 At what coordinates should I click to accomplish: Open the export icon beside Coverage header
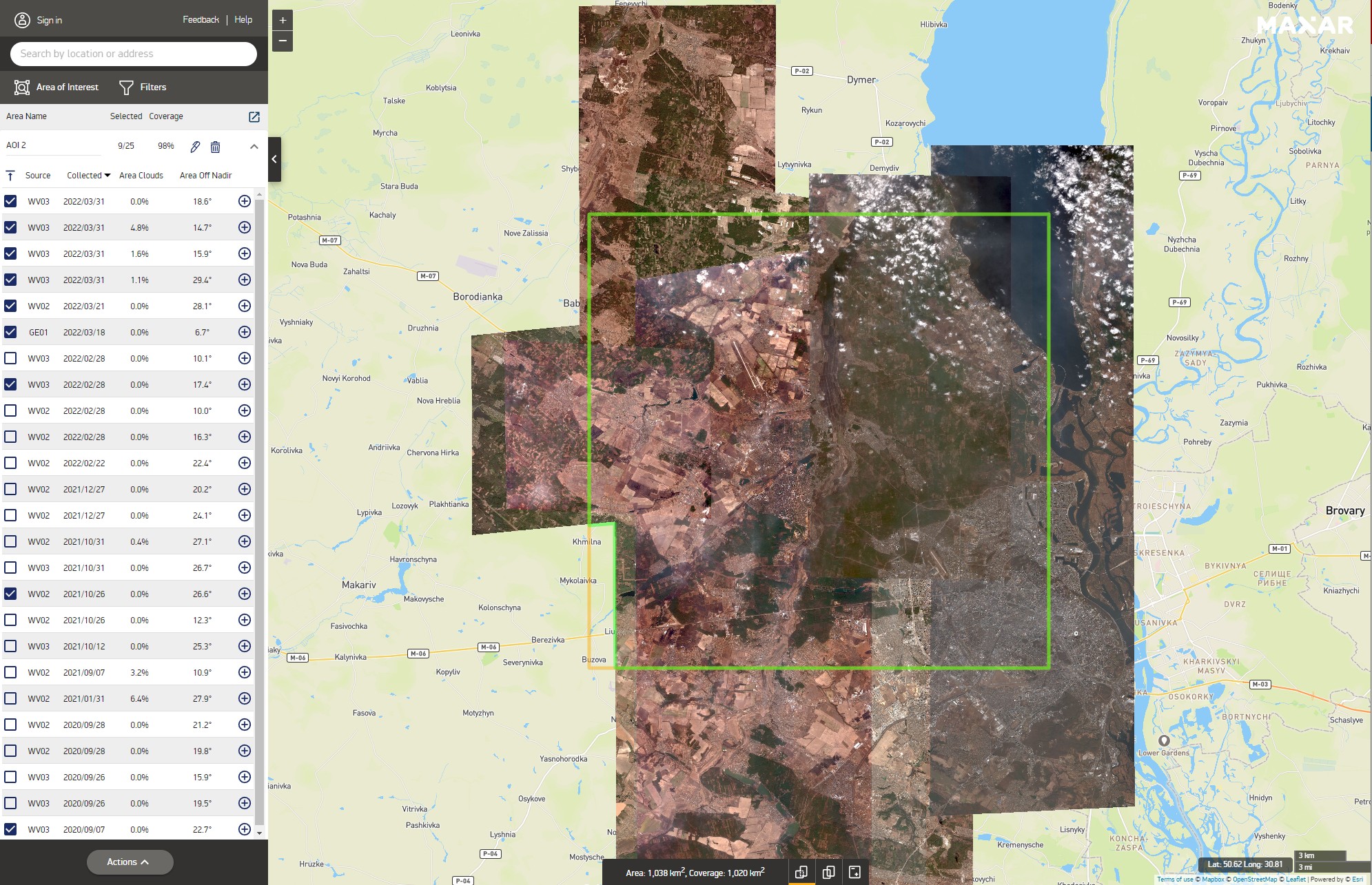254,116
